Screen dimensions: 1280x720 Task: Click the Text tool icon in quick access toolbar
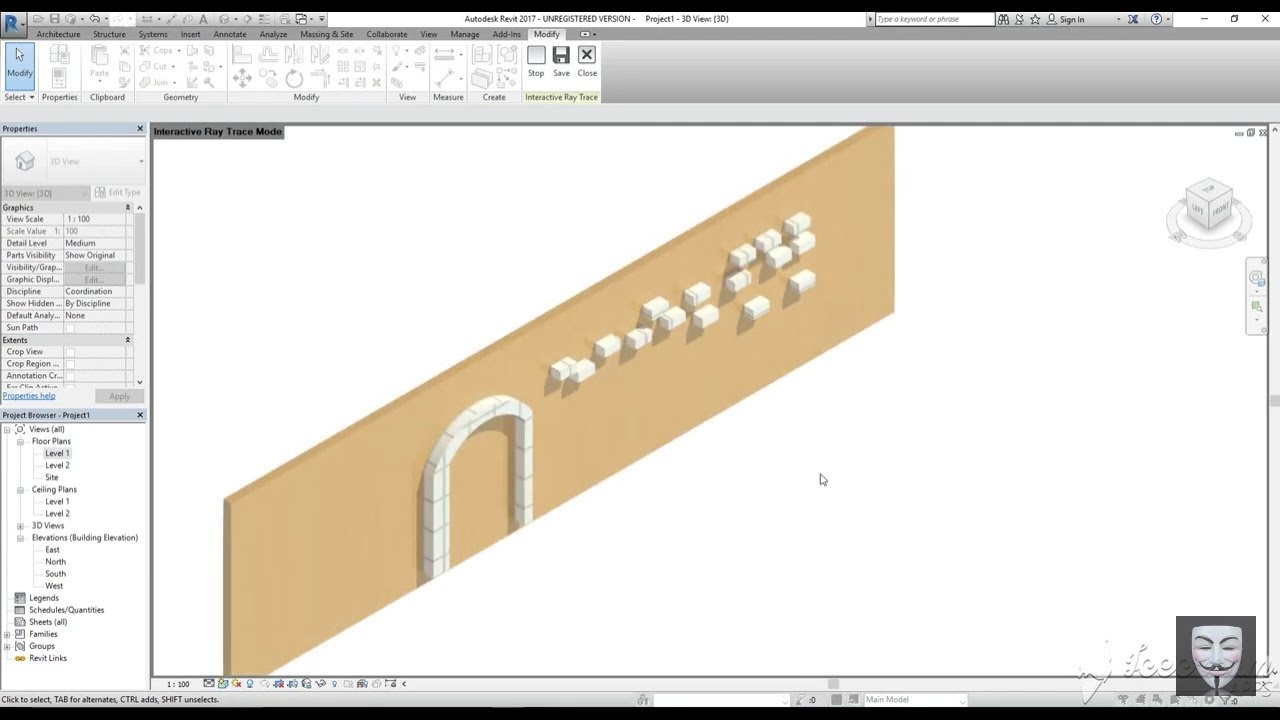coord(203,19)
